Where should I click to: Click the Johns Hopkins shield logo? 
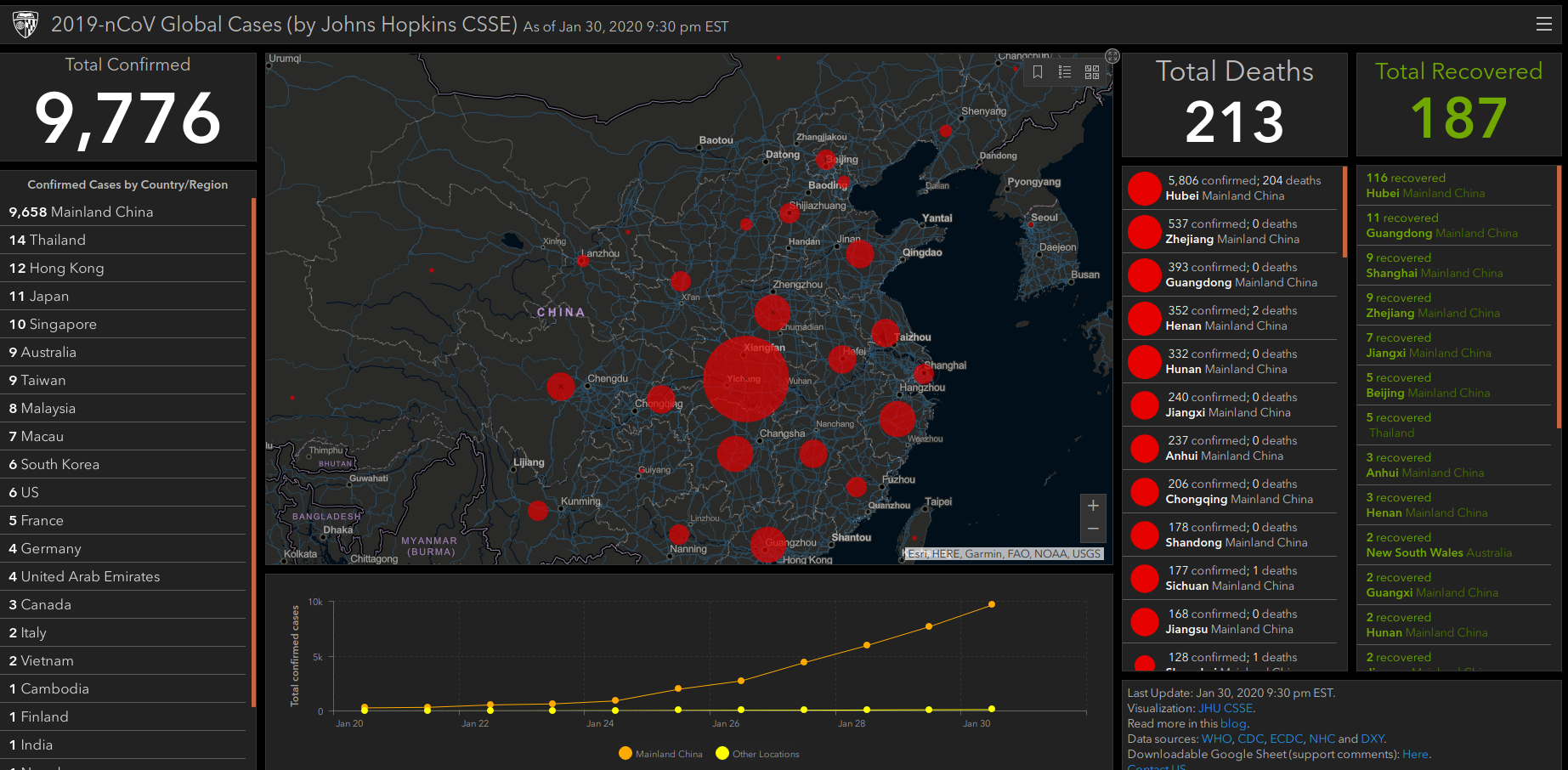[x=25, y=25]
